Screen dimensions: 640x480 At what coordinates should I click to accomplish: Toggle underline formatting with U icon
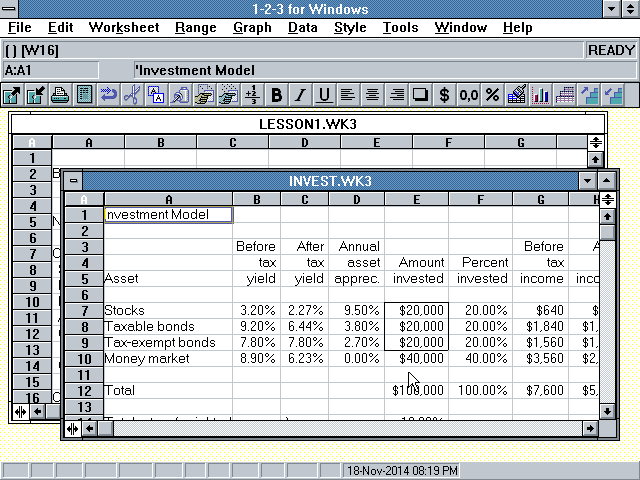coord(324,95)
